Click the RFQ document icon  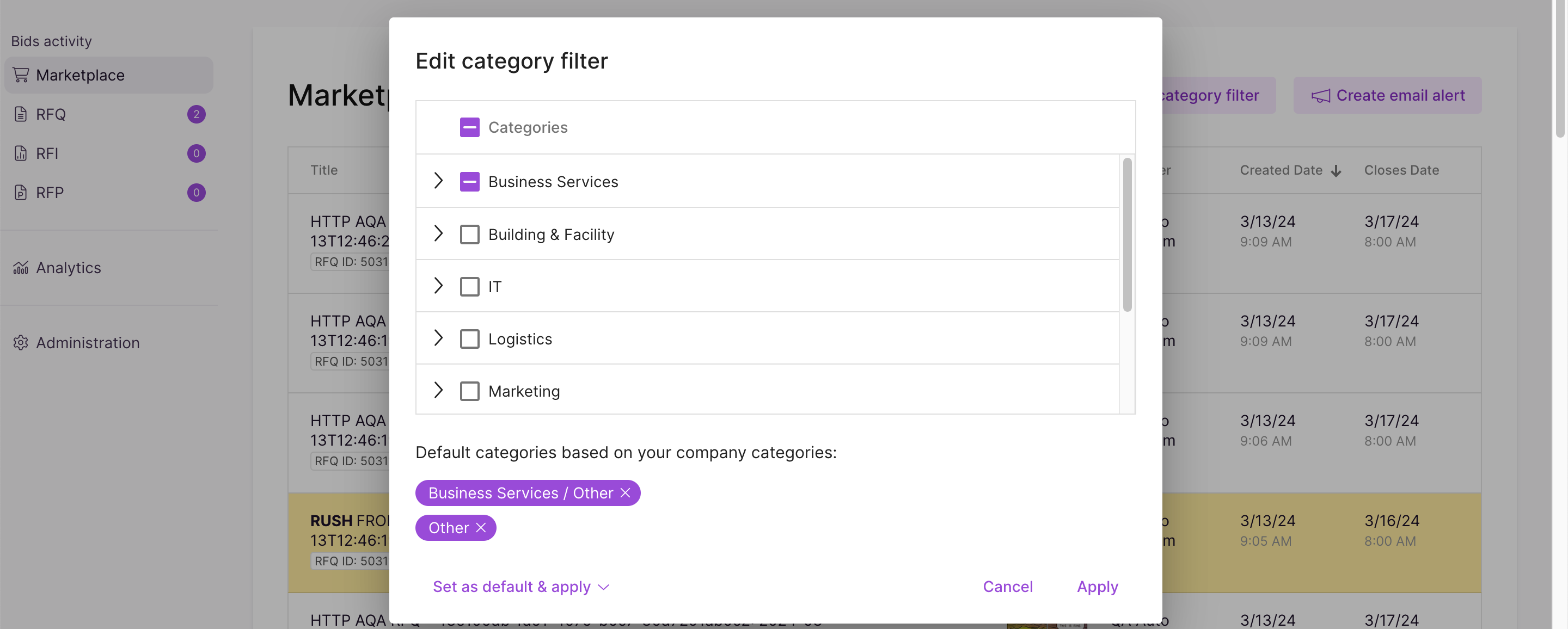click(x=21, y=114)
